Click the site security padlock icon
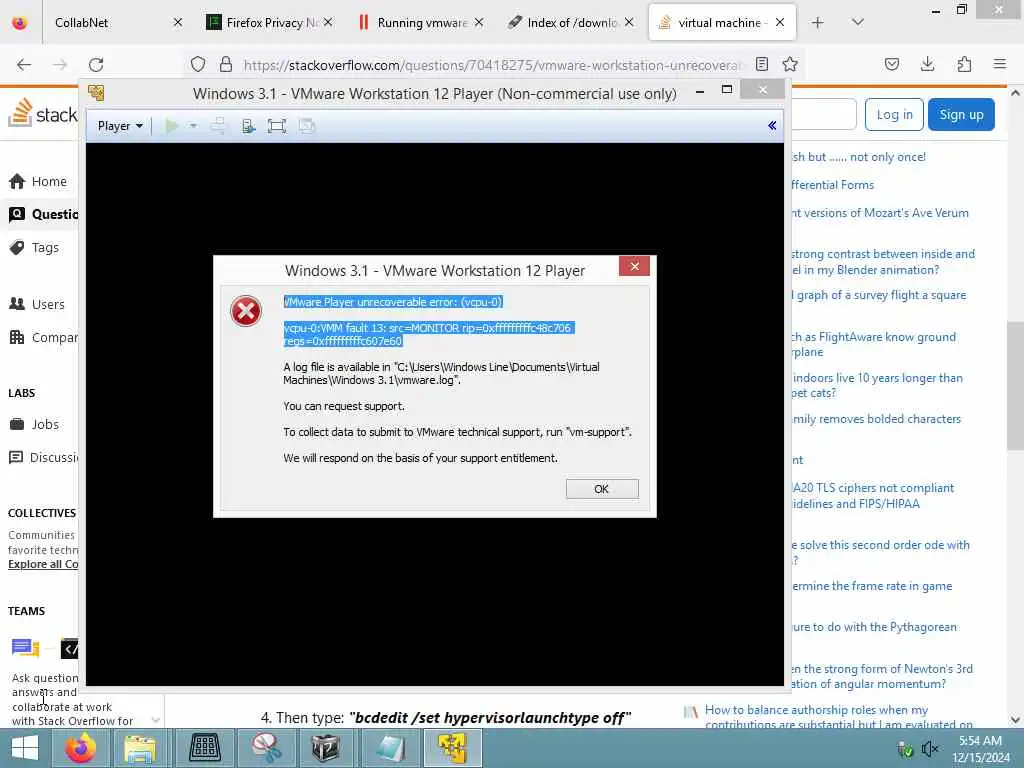This screenshot has width=1024, height=768. (226, 64)
